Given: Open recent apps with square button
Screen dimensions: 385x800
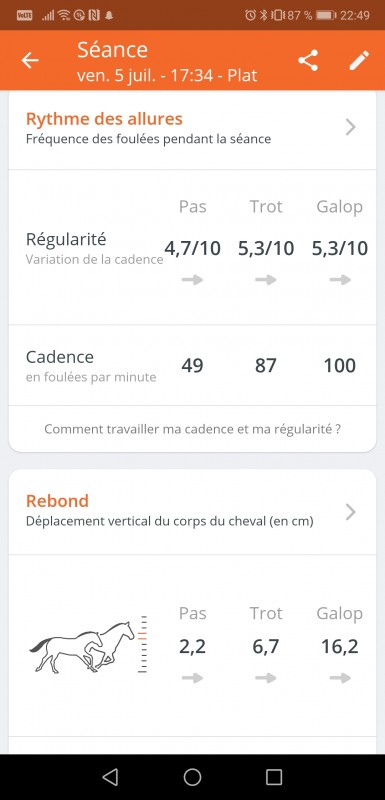Looking at the screenshot, I should click(x=274, y=777).
